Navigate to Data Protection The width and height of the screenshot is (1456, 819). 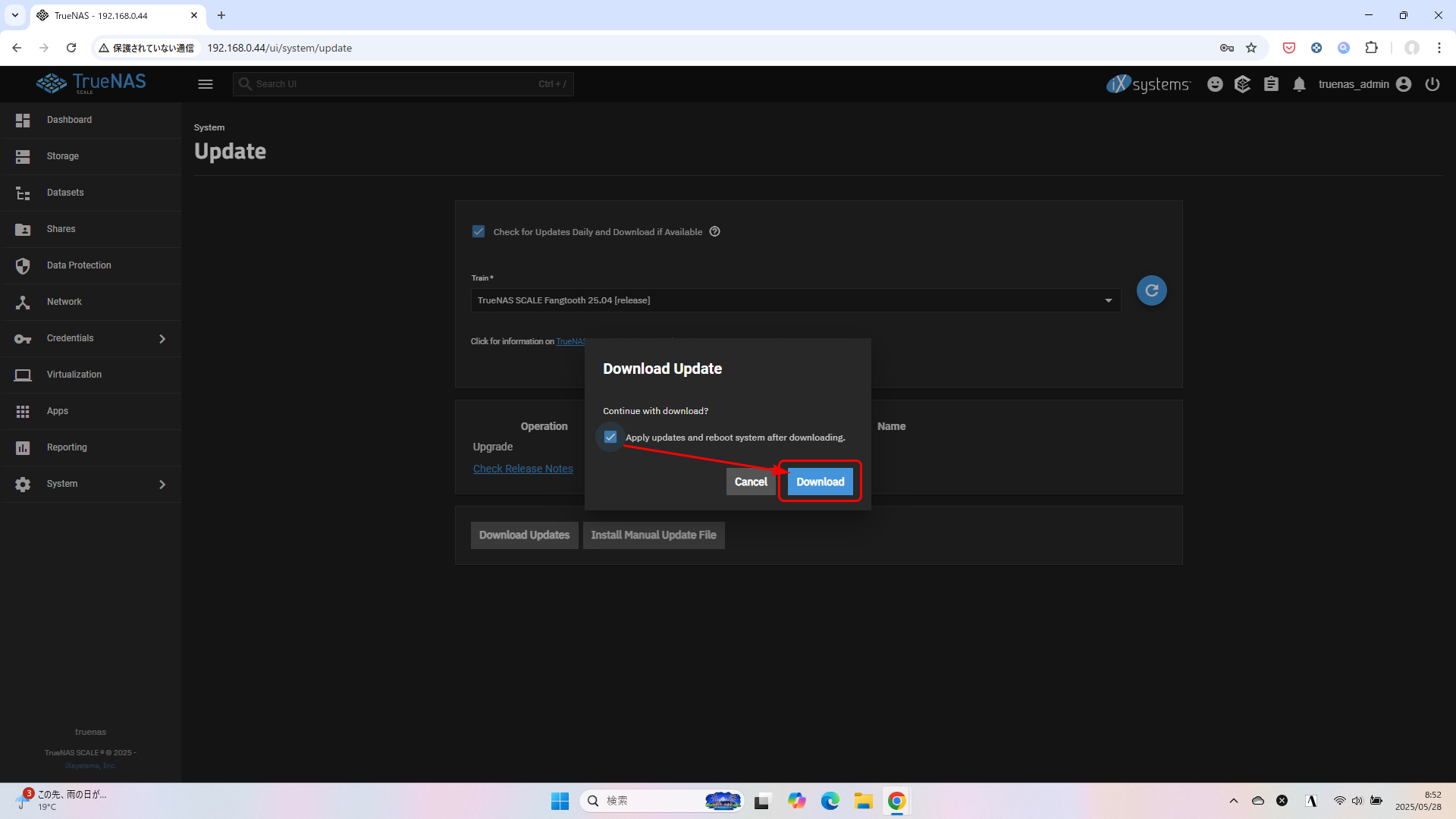click(91, 265)
